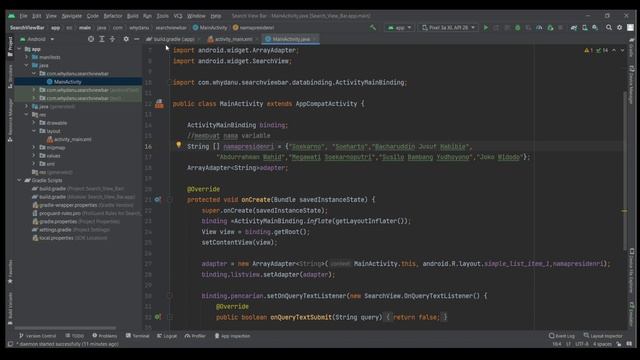The width and height of the screenshot is (640, 360).
Task: Collapse the Gradle Scripts node arrow
Action: [19, 180]
